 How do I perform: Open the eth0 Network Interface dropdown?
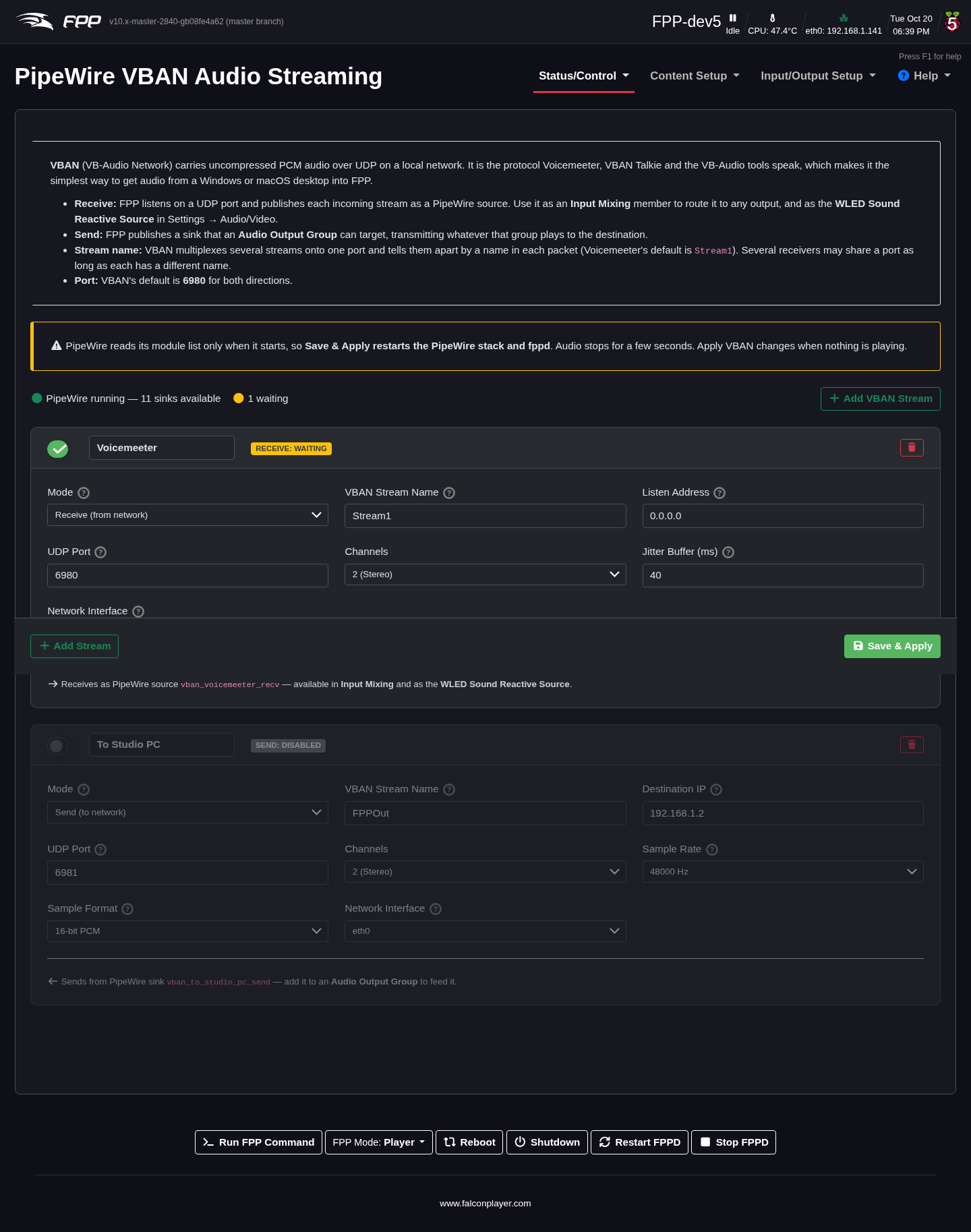(485, 931)
